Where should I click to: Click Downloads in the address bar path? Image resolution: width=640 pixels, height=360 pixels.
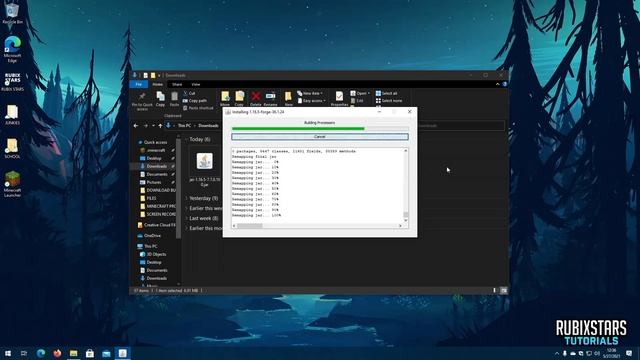pos(208,126)
